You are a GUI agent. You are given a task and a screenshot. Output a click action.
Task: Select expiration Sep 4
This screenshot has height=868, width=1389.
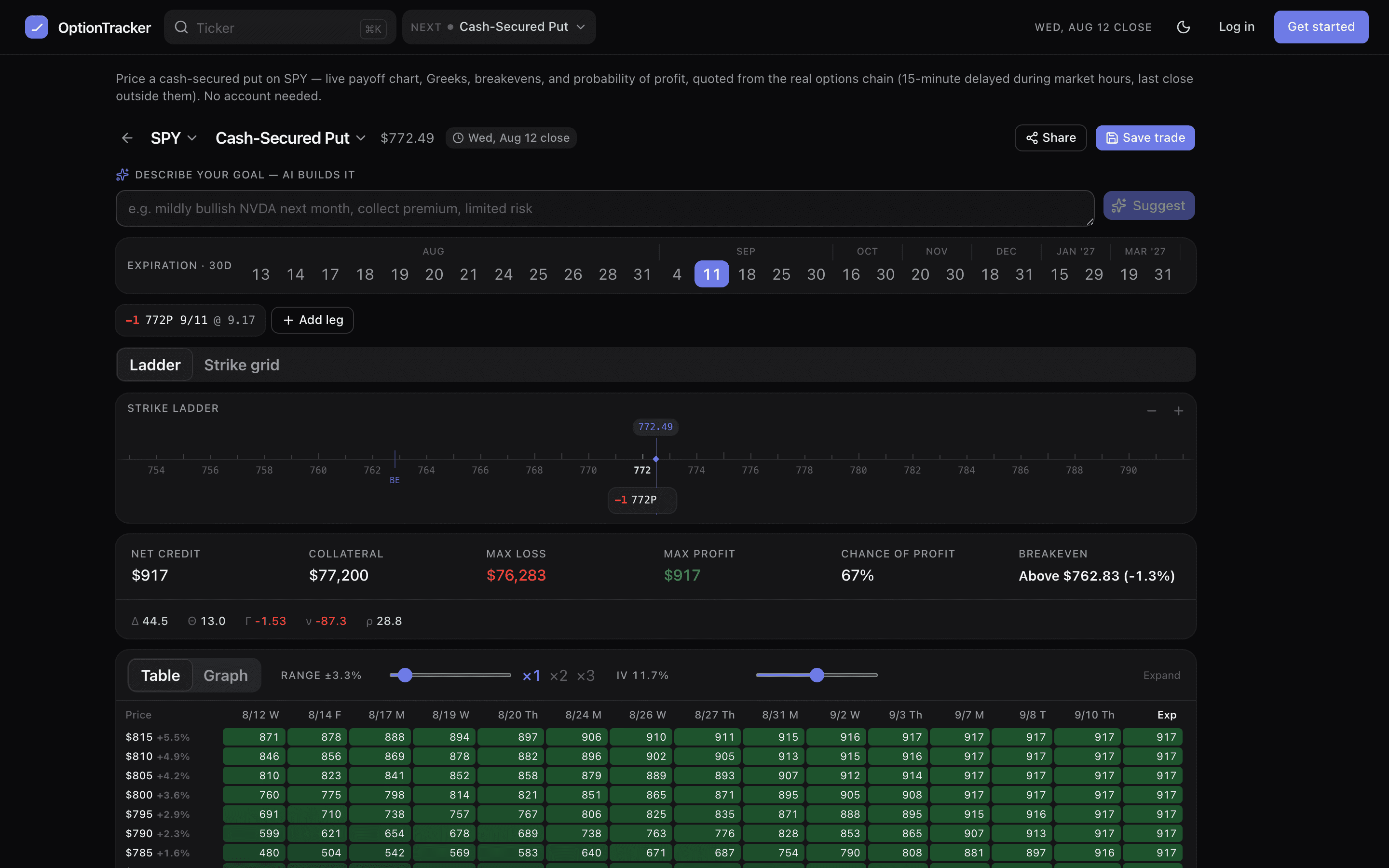(x=677, y=274)
